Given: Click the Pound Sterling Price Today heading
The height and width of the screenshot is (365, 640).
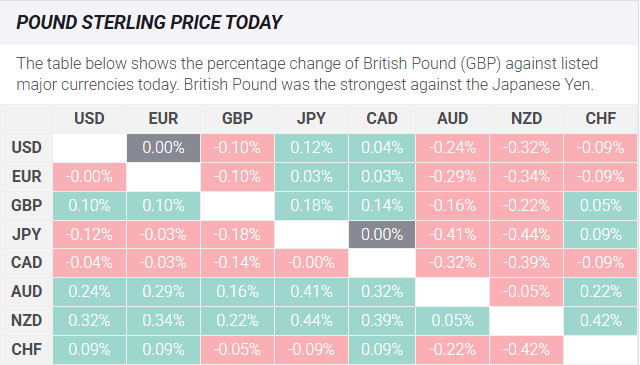Looking at the screenshot, I should (149, 22).
